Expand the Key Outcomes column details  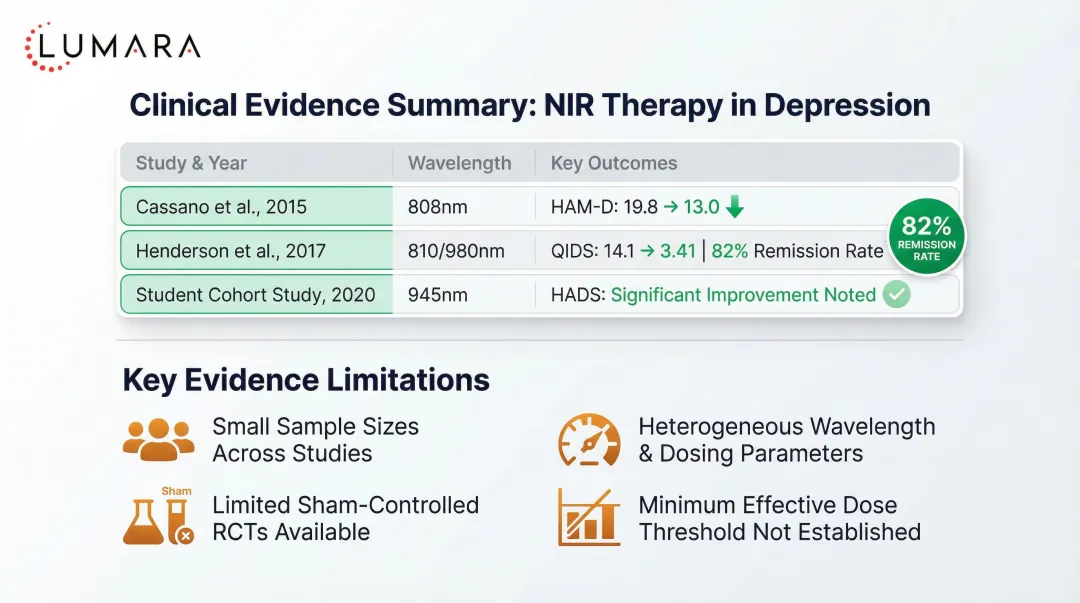click(612, 163)
